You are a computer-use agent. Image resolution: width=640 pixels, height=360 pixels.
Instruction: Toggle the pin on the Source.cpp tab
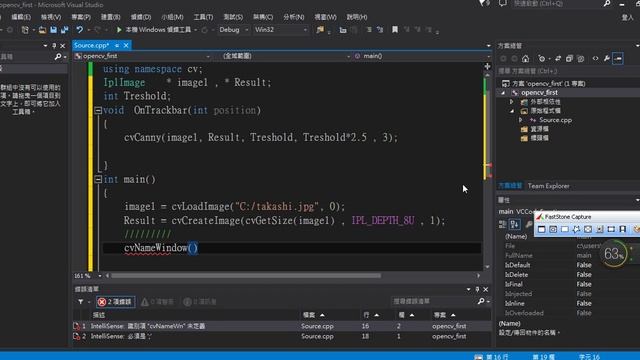(117, 45)
